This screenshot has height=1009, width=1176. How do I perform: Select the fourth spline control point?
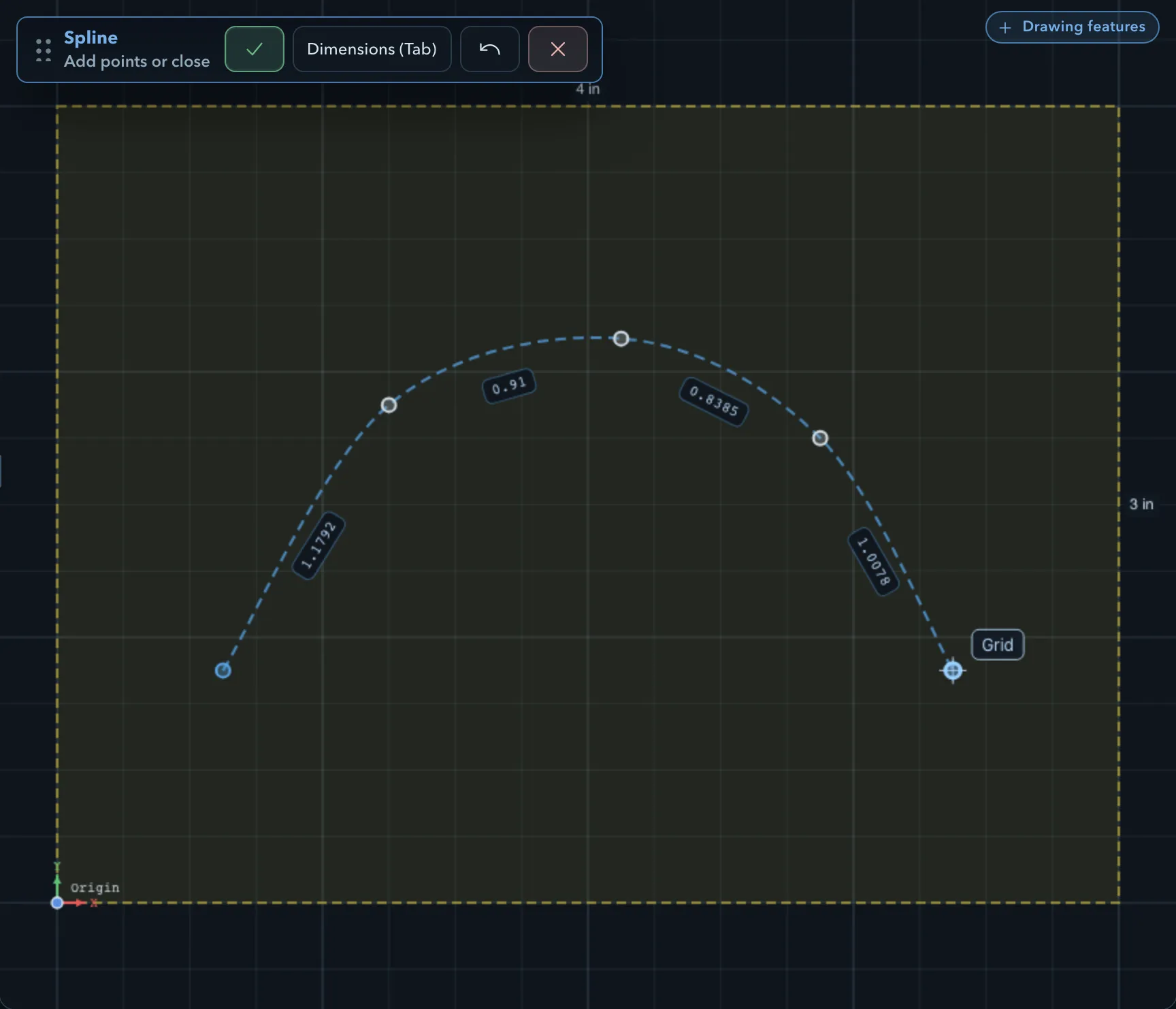(x=820, y=438)
